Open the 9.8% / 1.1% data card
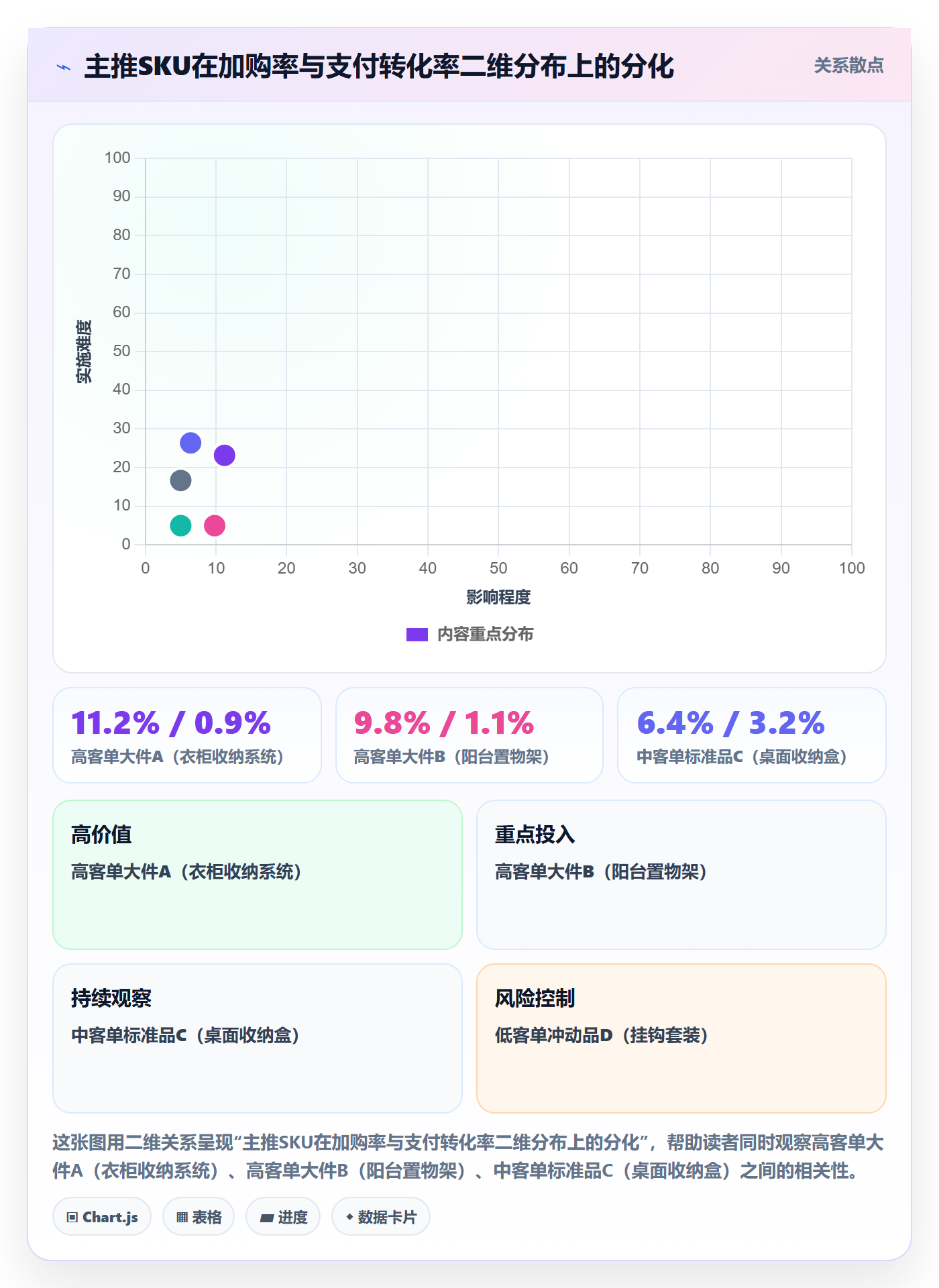Viewport: 939px width, 1288px height. point(469,735)
